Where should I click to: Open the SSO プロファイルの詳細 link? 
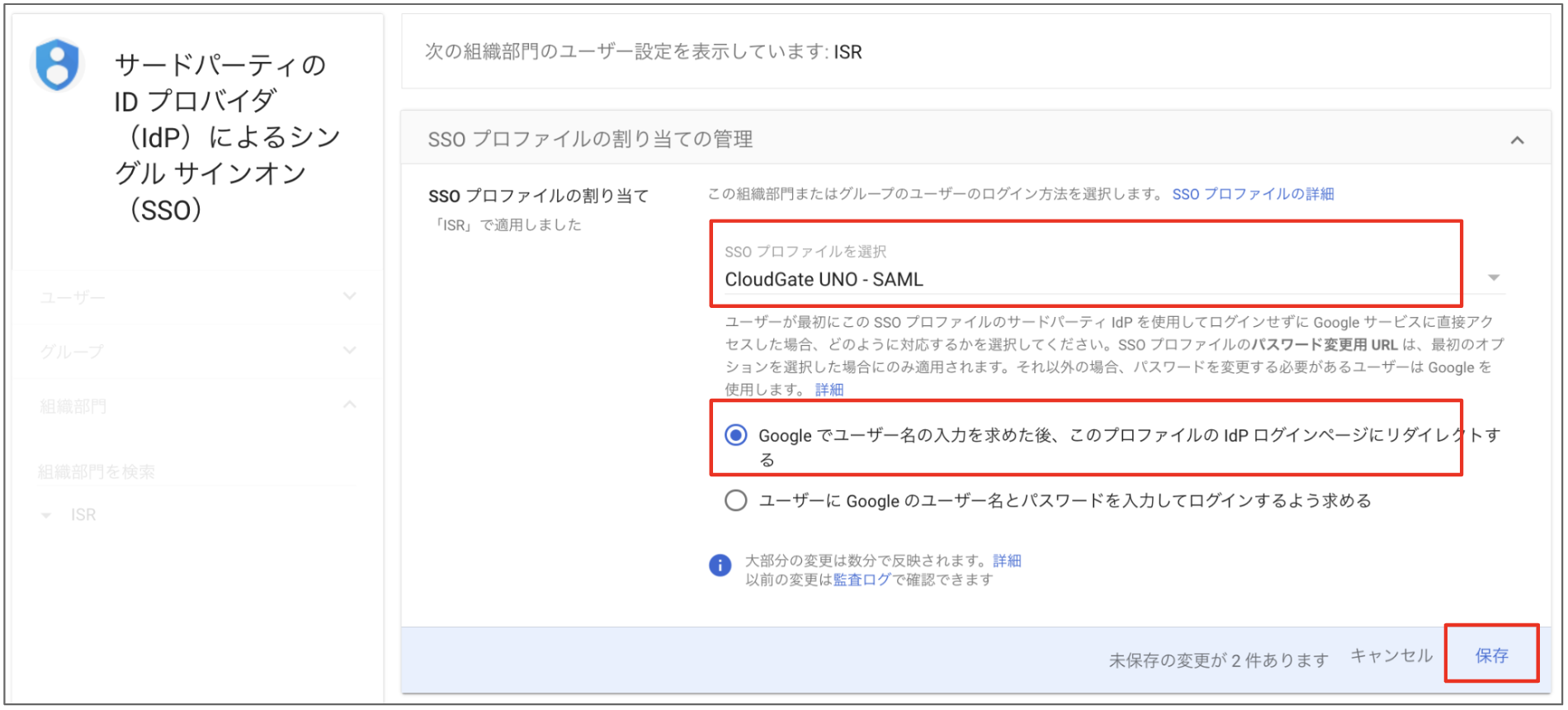[x=1253, y=194]
